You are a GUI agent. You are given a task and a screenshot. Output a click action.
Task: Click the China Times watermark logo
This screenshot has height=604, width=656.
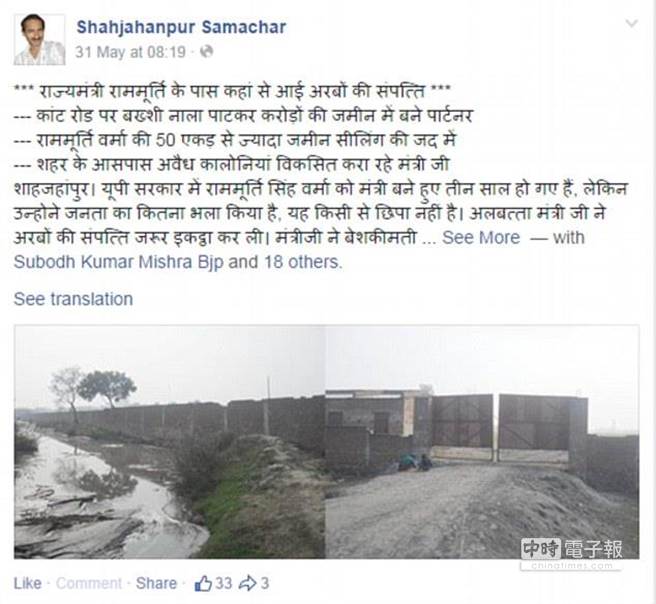point(571,553)
